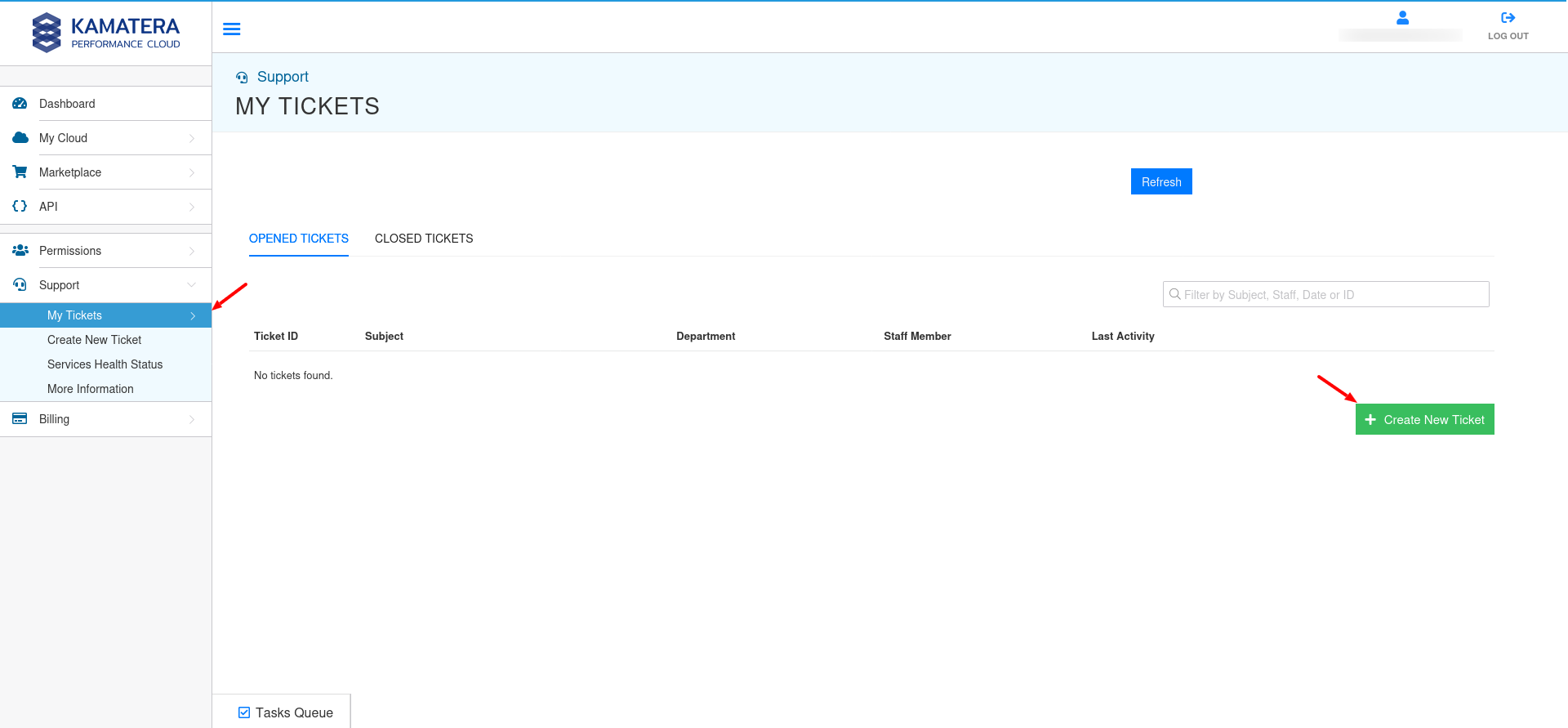The width and height of the screenshot is (1568, 728).
Task: Click the blue Refresh button
Action: pos(1161,181)
